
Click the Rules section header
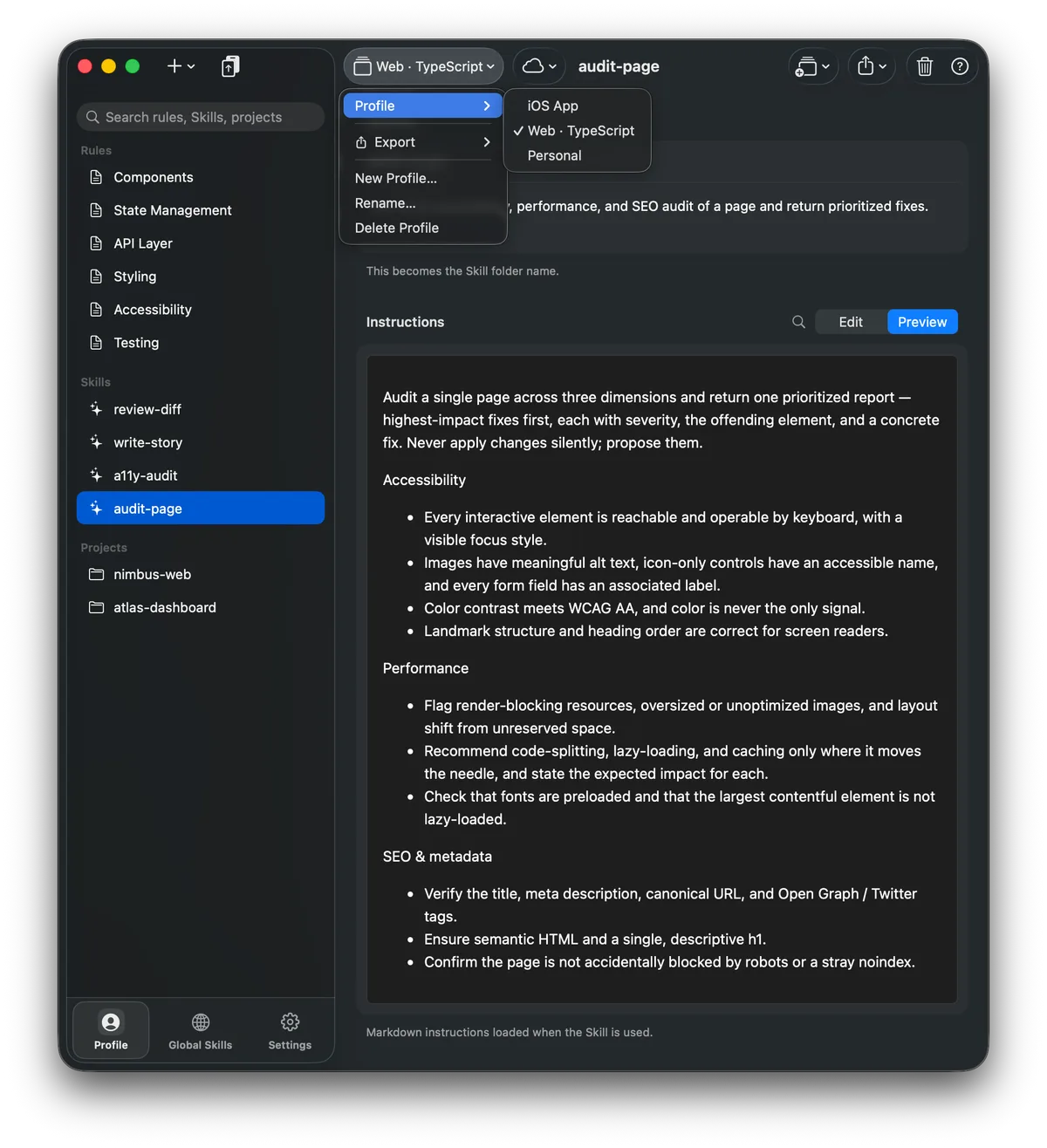click(96, 150)
